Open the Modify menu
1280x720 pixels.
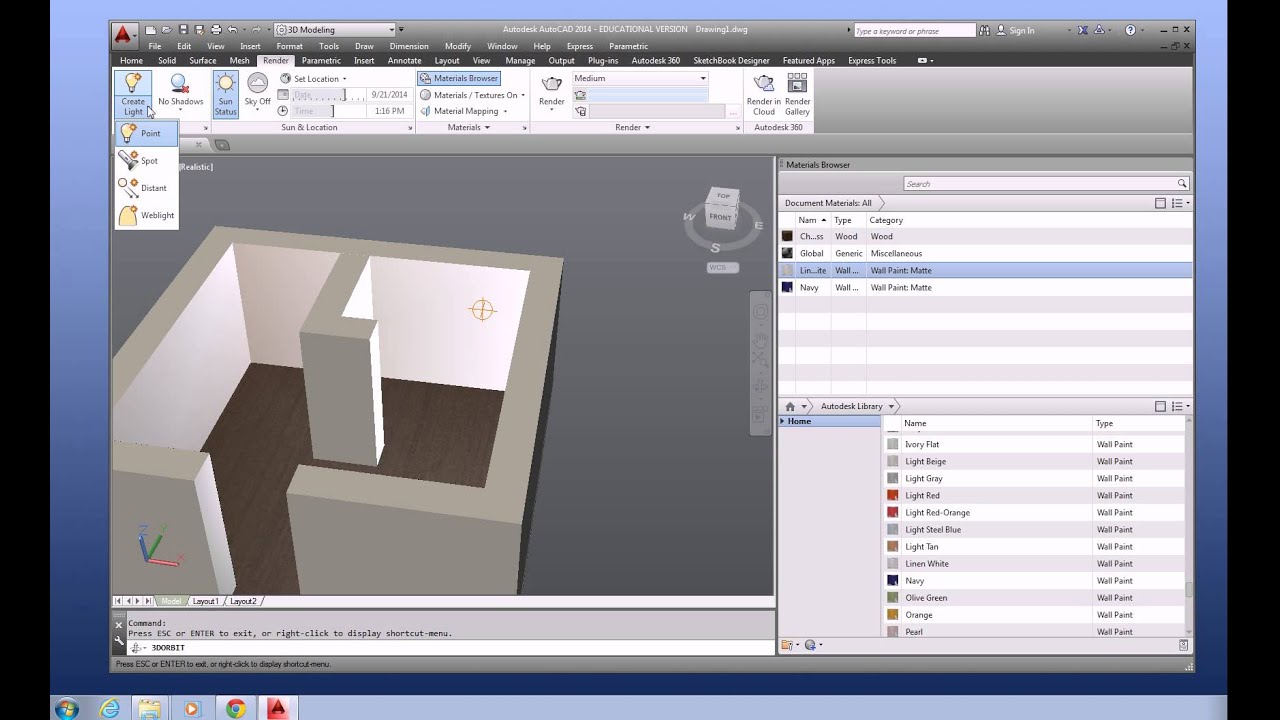pos(458,46)
